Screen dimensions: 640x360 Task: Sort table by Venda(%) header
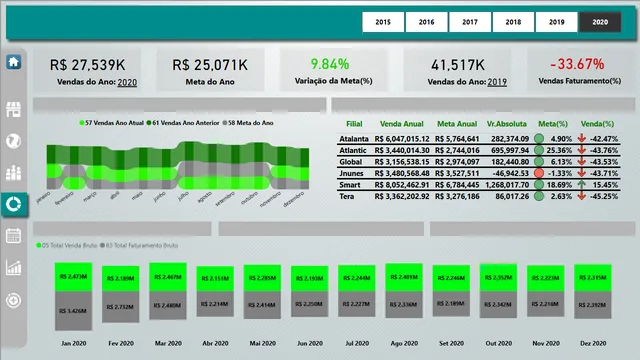pos(598,124)
